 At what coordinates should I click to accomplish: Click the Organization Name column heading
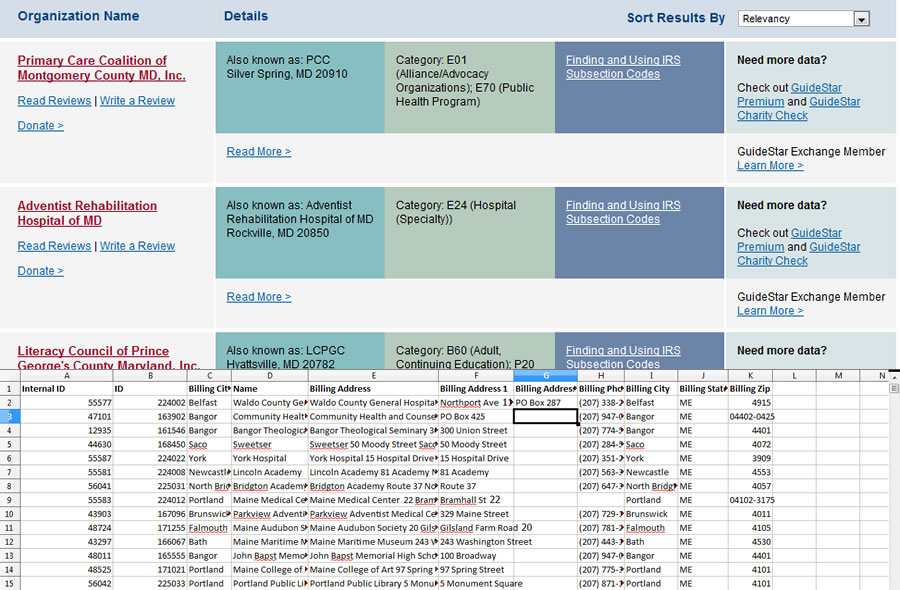78,16
